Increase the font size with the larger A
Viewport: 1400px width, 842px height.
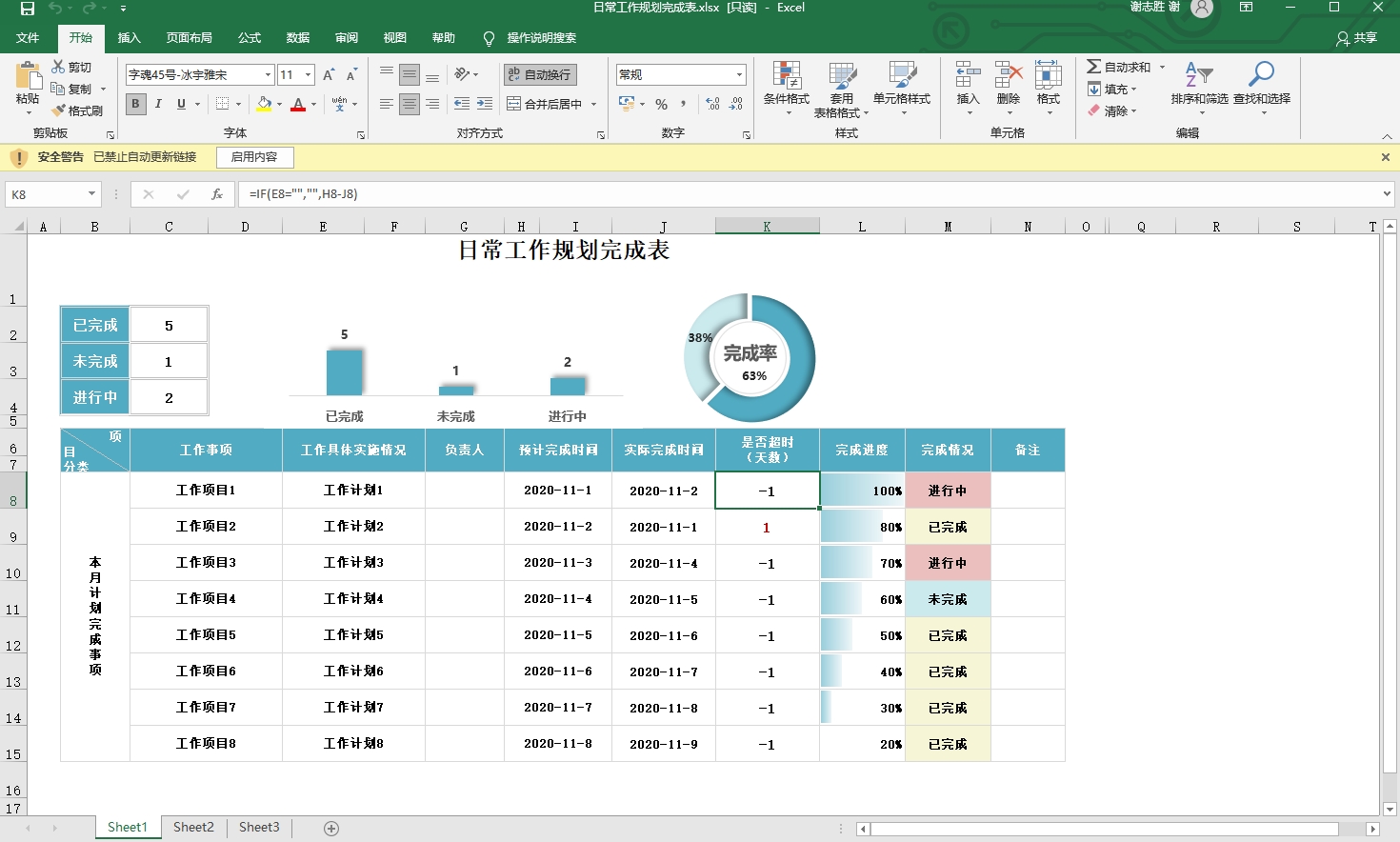point(329,74)
